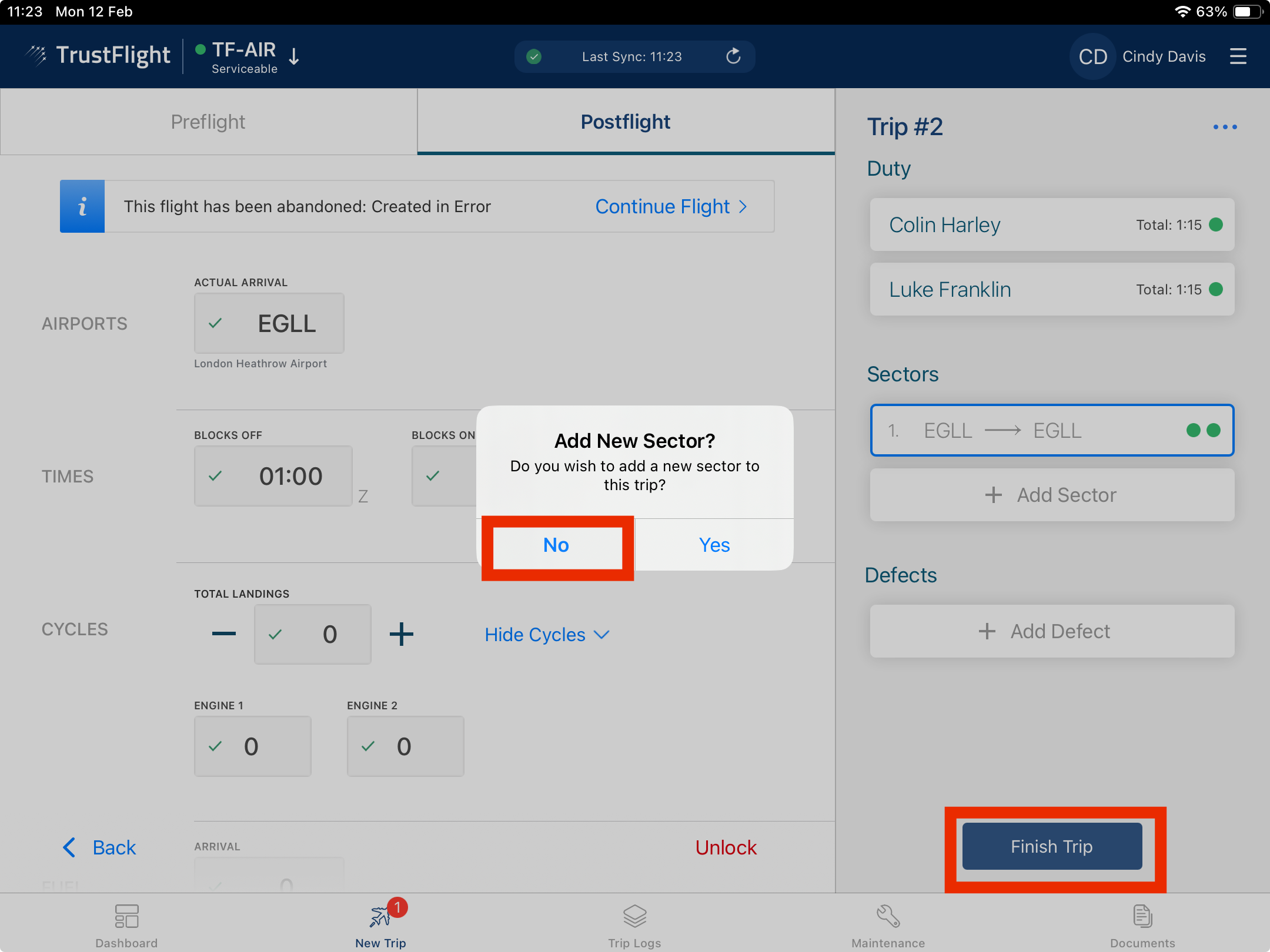1270x952 pixels.
Task: Tap the Add Sector button
Action: 1052,495
